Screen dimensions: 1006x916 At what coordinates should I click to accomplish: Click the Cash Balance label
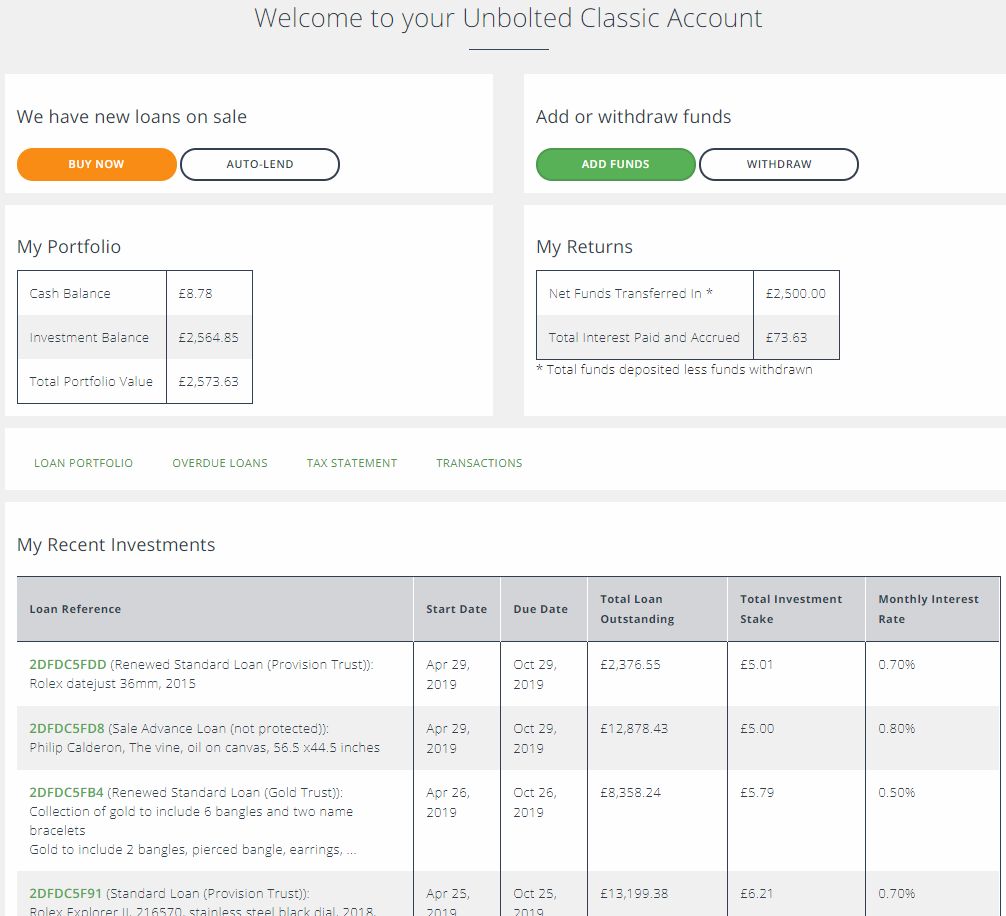tap(70, 294)
